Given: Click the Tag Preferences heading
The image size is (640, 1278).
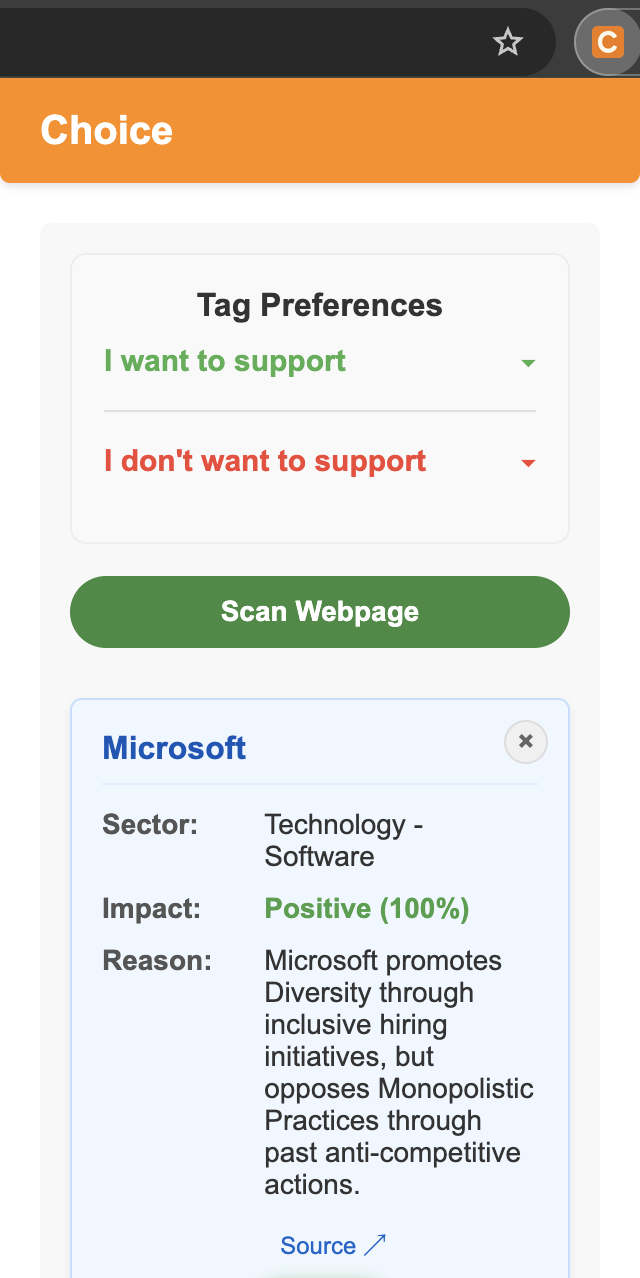Looking at the screenshot, I should [320, 305].
